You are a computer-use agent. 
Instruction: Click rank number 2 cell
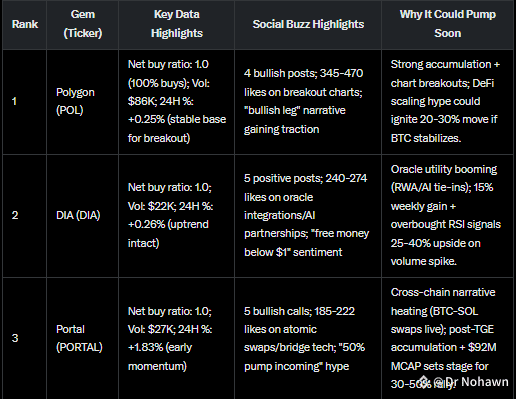click(x=25, y=216)
